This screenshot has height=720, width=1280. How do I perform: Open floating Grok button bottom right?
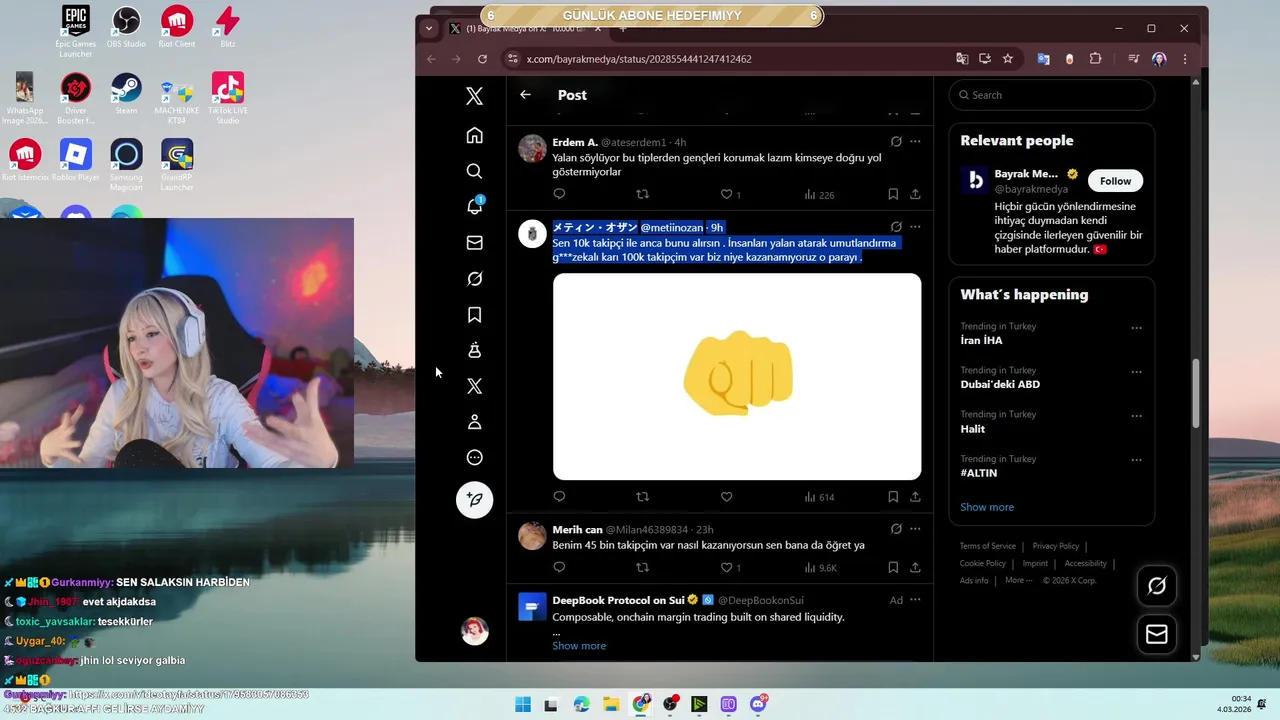[1157, 586]
